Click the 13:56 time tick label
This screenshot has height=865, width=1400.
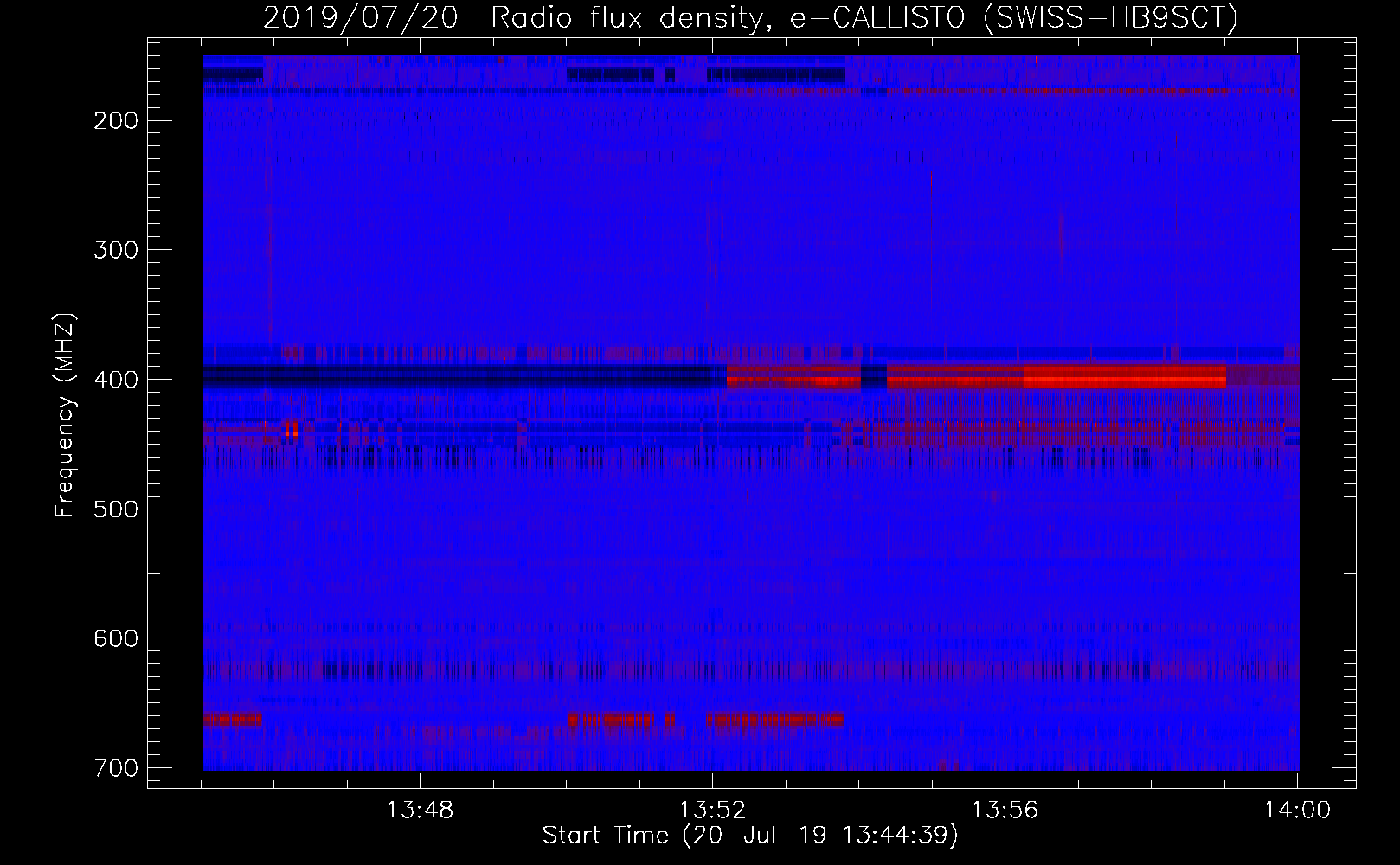click(1005, 811)
